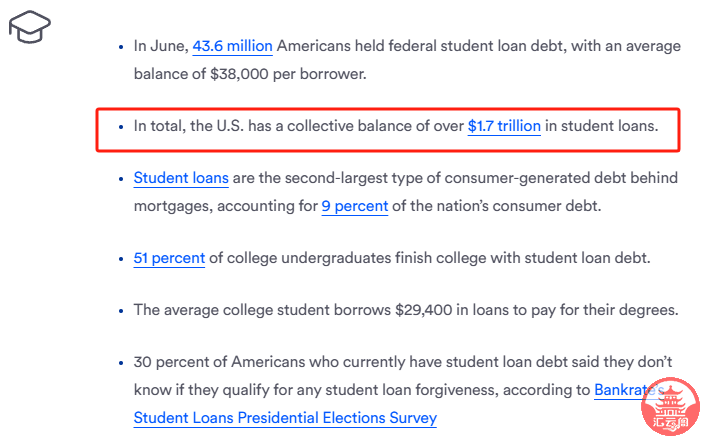
Task: Click the bullet before 'In June'
Action: tap(121, 47)
